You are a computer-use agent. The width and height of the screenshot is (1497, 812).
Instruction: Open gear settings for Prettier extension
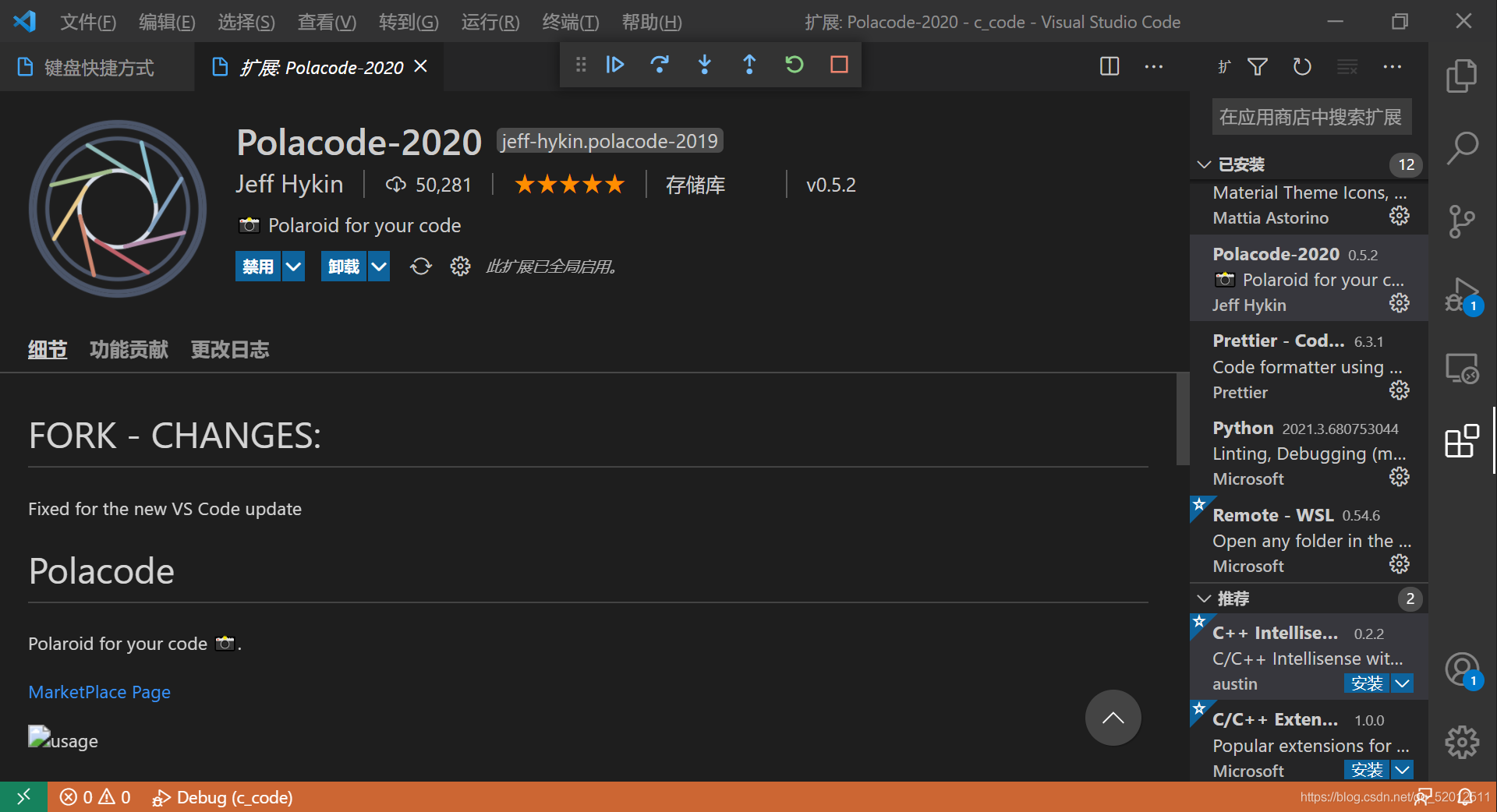pos(1400,390)
